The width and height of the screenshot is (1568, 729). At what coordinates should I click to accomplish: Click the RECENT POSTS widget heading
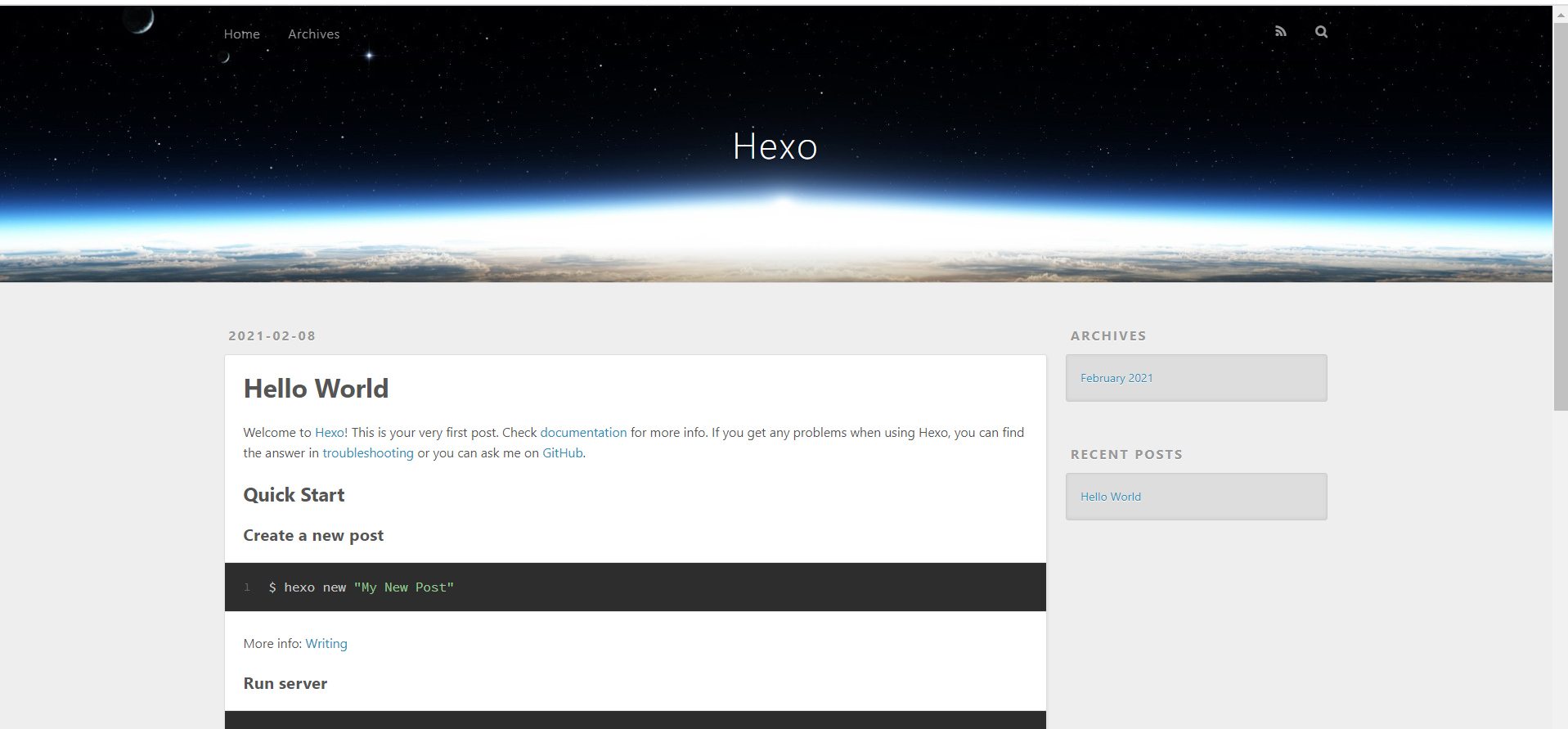point(1126,454)
